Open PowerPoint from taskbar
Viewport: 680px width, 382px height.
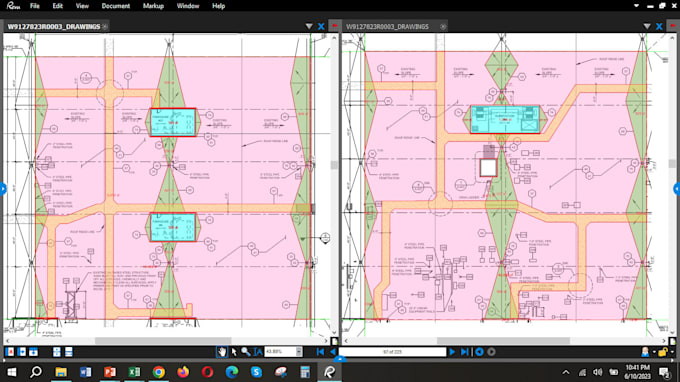(x=110, y=372)
